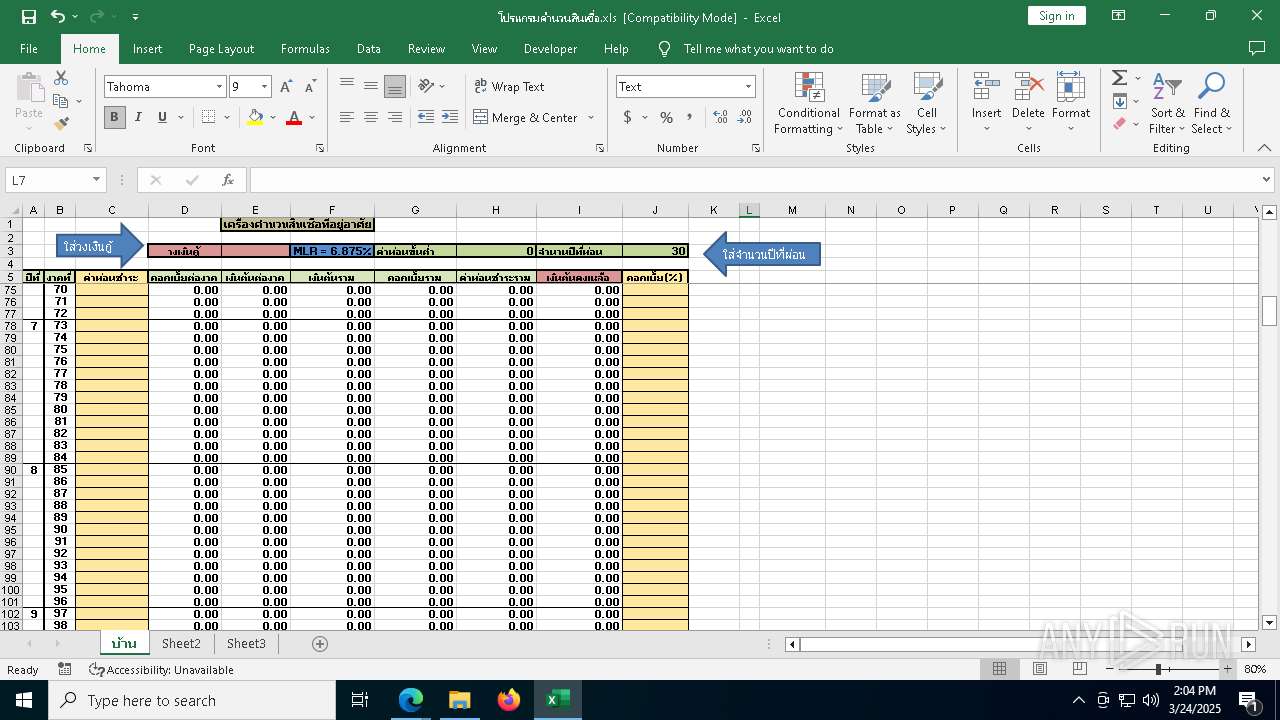Switch to the Insert tab

click(147, 49)
